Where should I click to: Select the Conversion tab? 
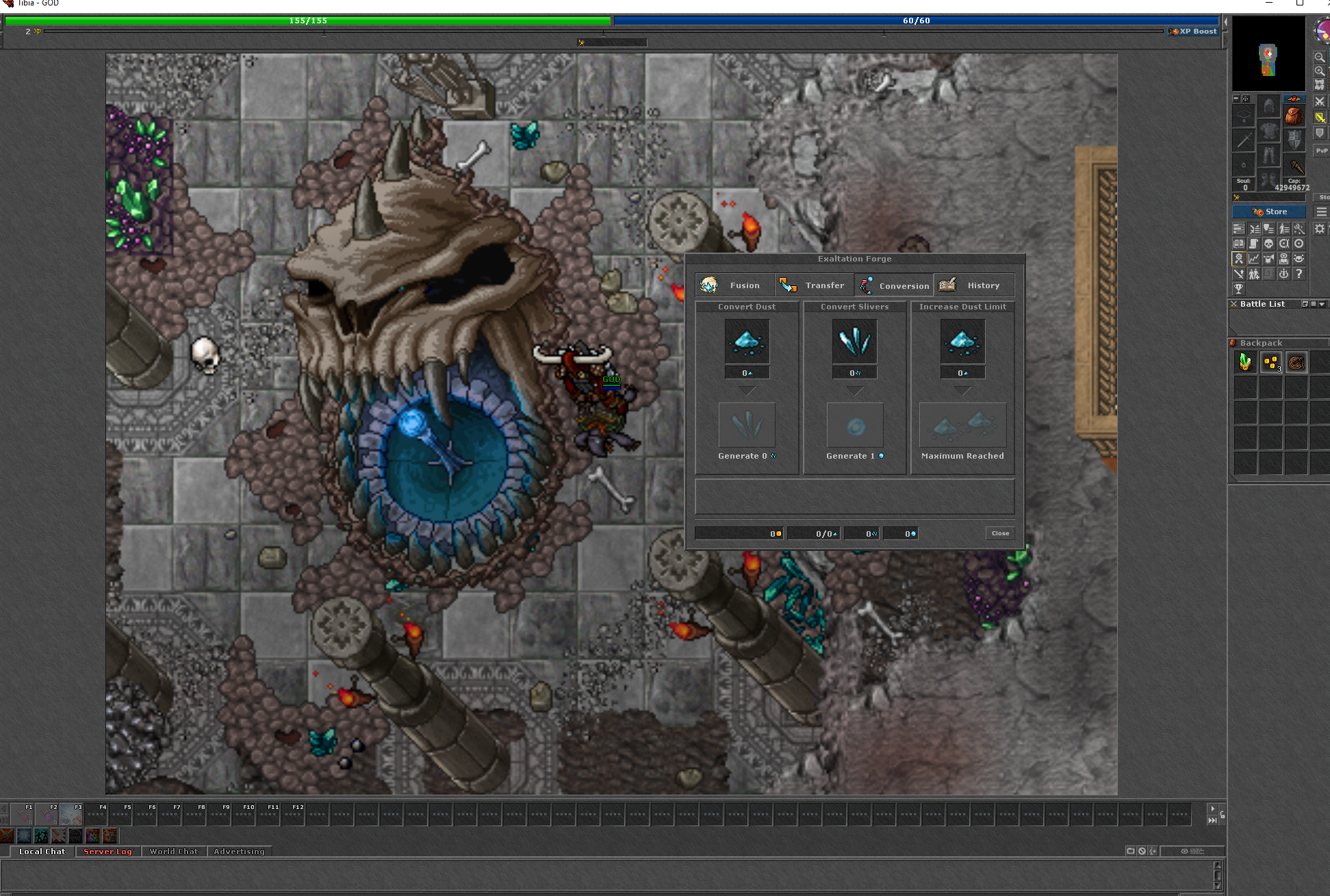tap(894, 285)
